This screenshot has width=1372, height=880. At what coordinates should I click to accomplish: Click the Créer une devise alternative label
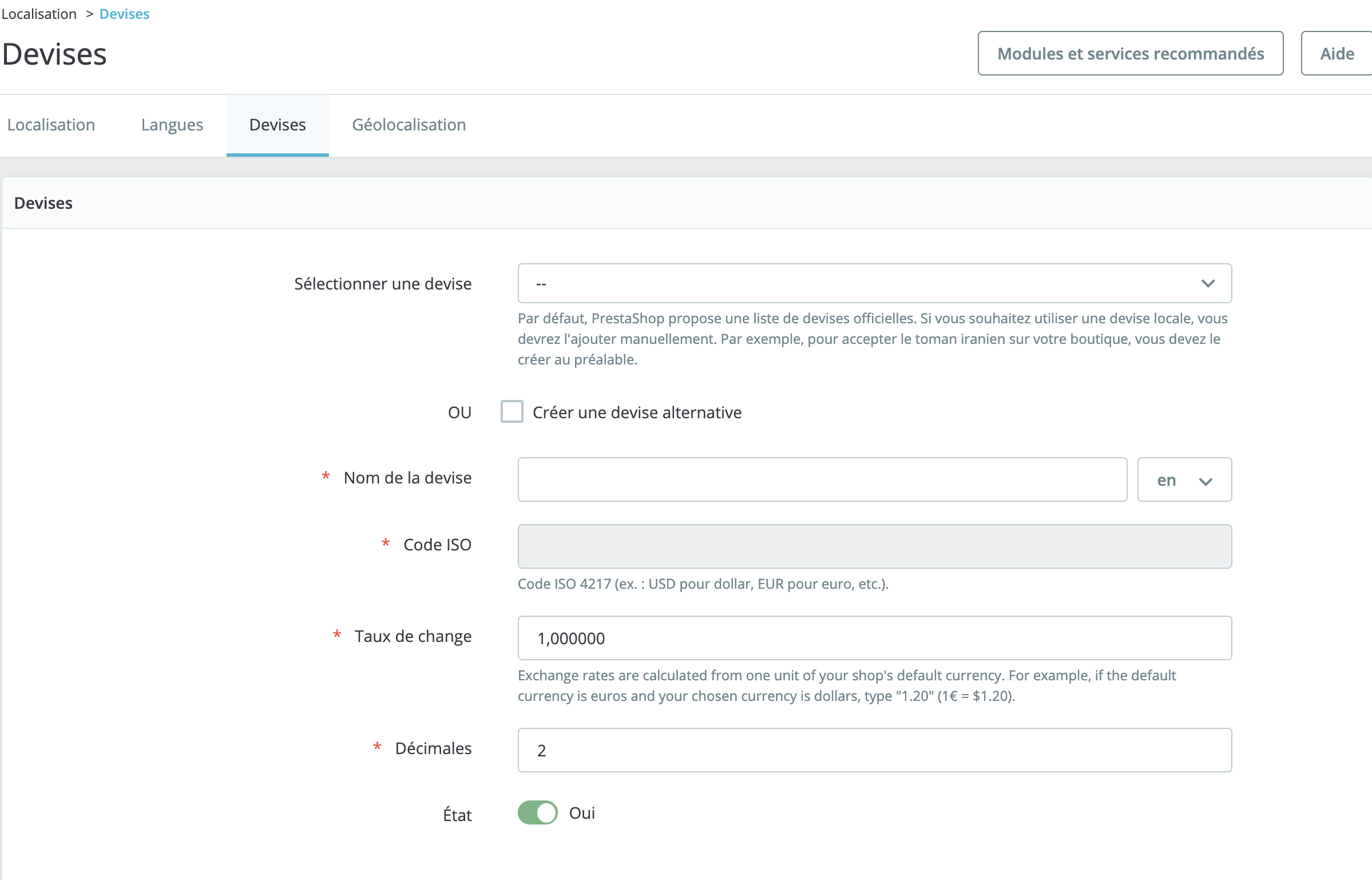(x=637, y=412)
